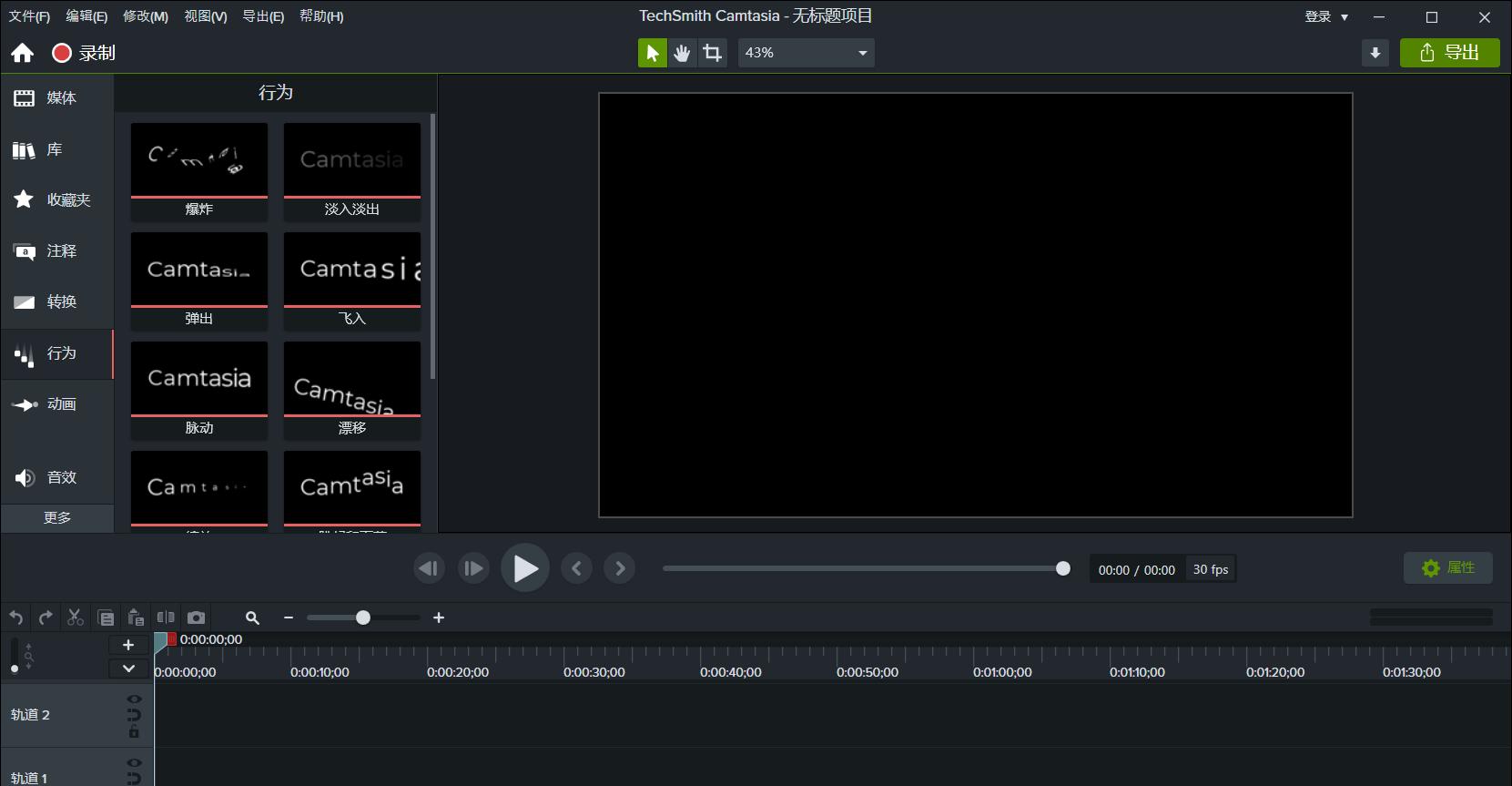Click the 0:00:30;00 ruler mark
Screen dimensions: 1512x786
click(594, 672)
